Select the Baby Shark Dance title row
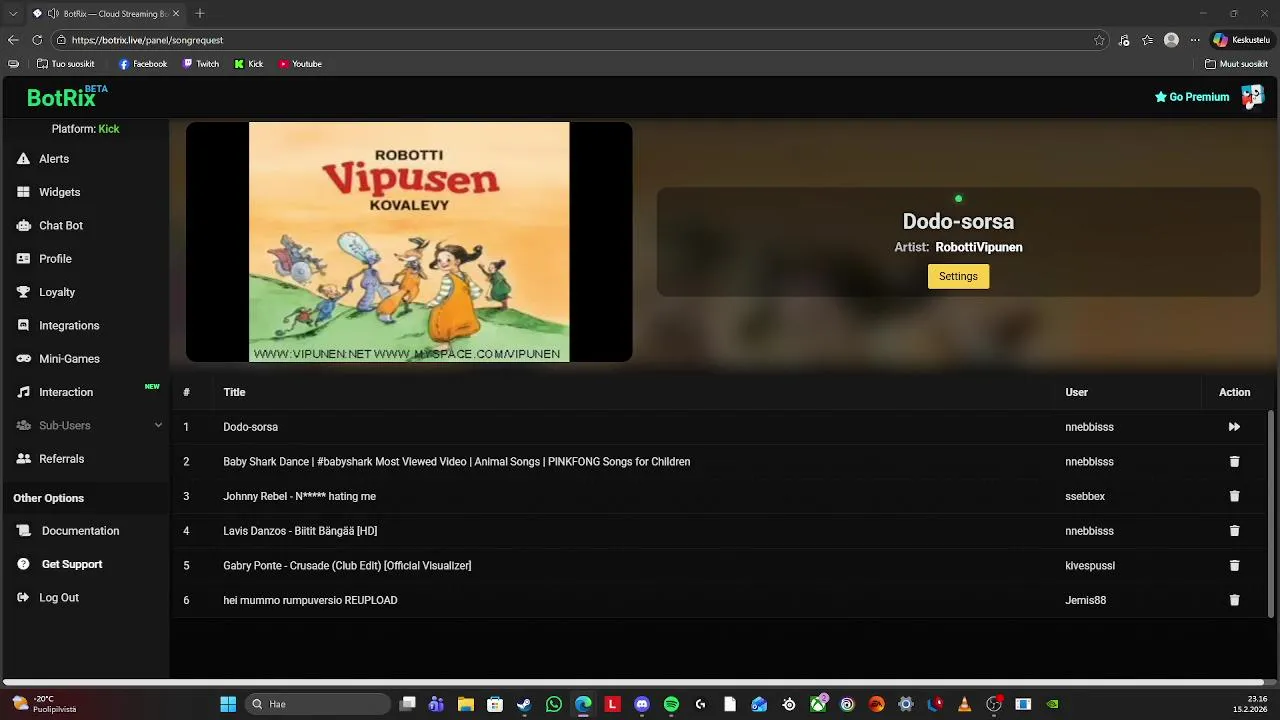1280x720 pixels. [457, 462]
